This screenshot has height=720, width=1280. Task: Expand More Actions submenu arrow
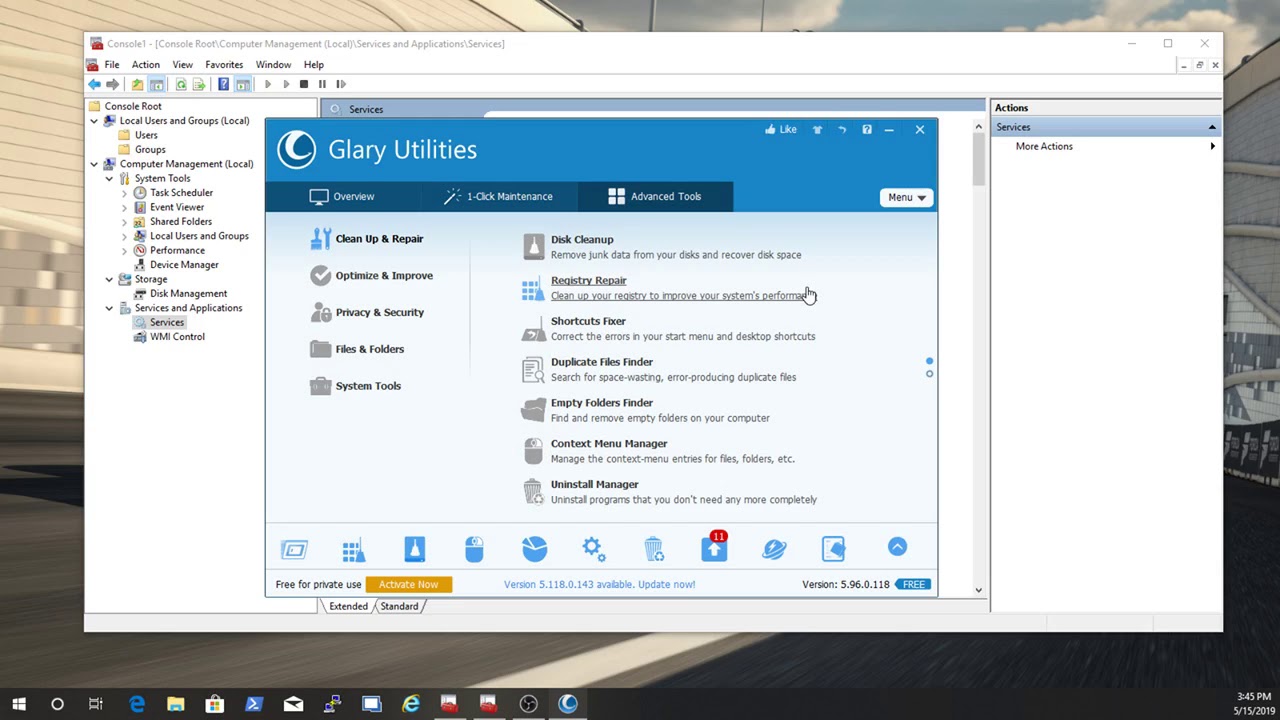1212,146
